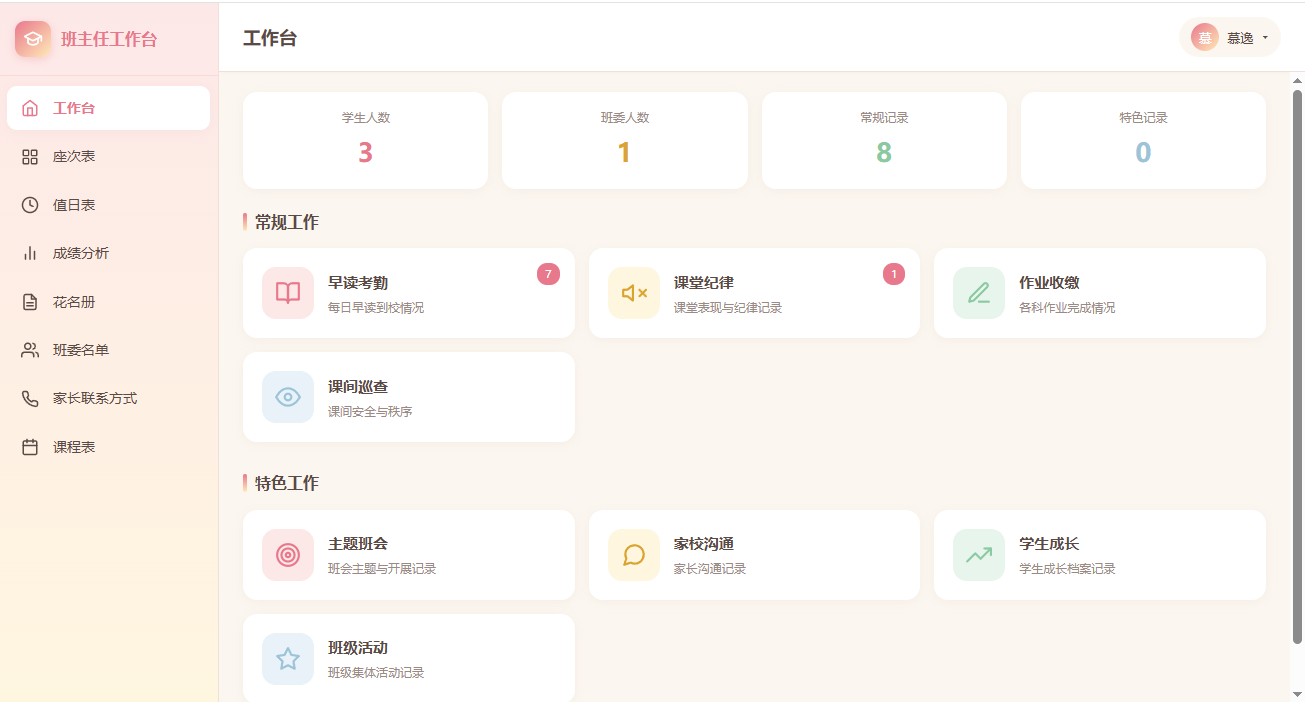Expand the 慕逸 user dropdown arrow
This screenshot has width=1305, height=702.
coord(1265,38)
